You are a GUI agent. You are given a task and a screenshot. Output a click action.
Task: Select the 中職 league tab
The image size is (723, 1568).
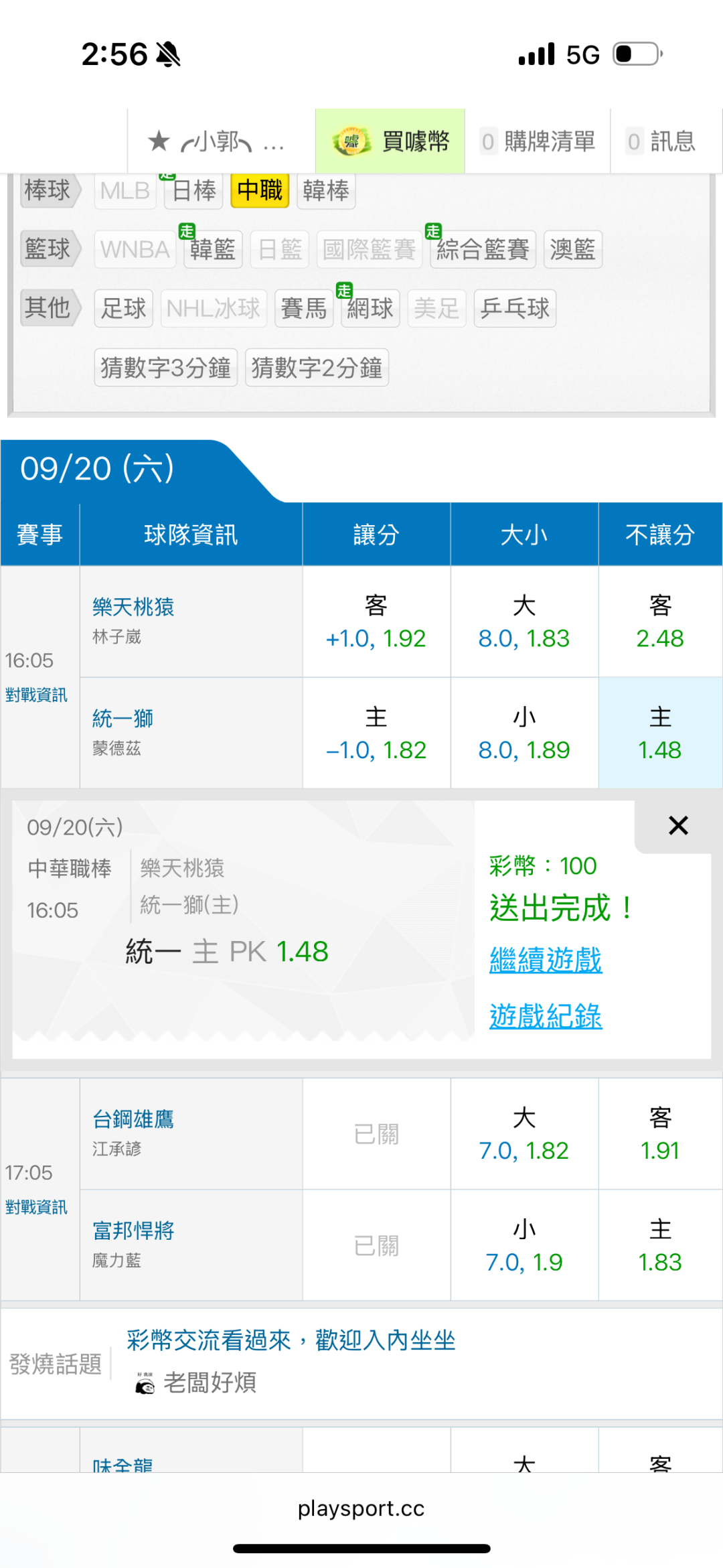pyautogui.click(x=260, y=190)
